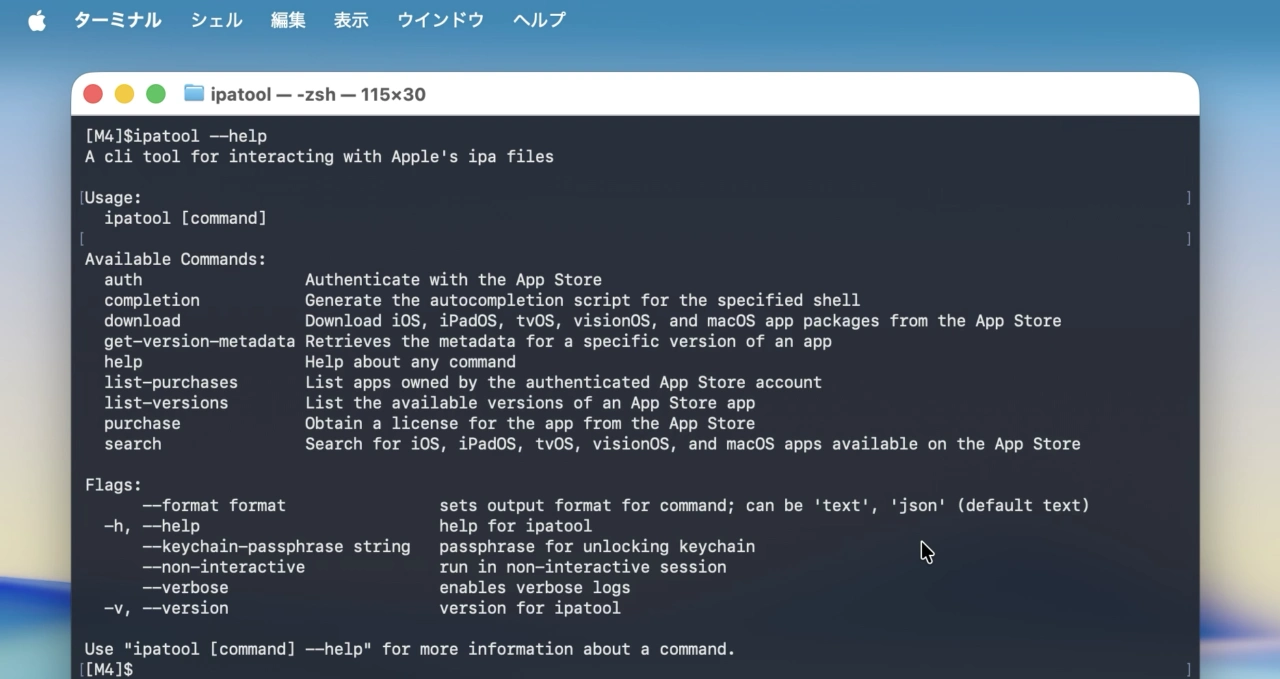The height and width of the screenshot is (679, 1280).
Task: Click the 'help' command name in the command list
Action: coord(123,362)
